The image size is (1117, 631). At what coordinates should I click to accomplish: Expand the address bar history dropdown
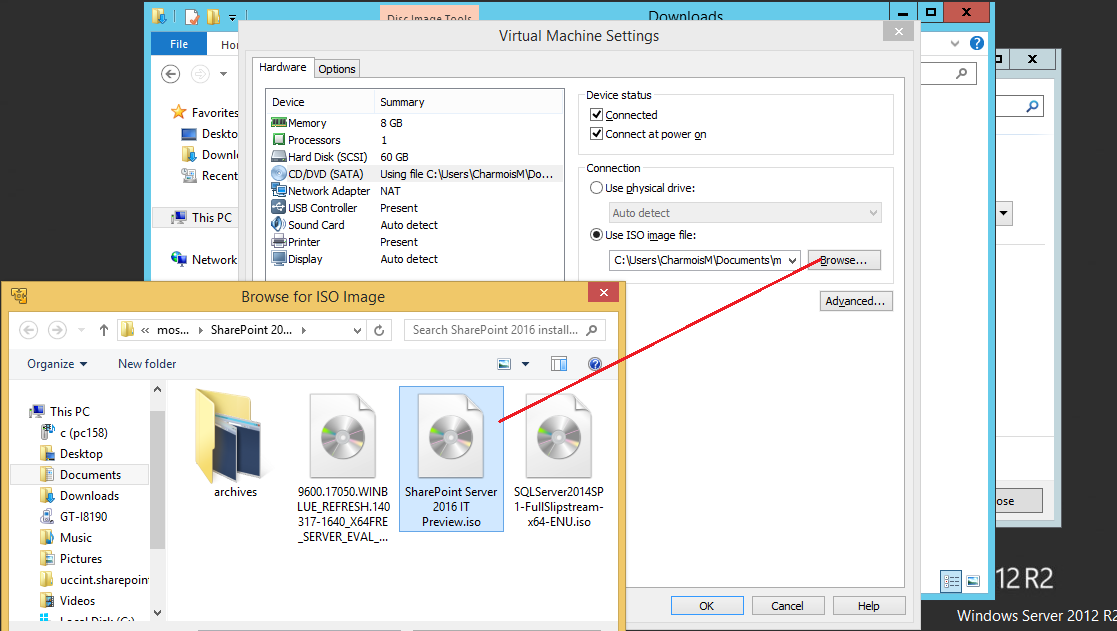tap(358, 330)
